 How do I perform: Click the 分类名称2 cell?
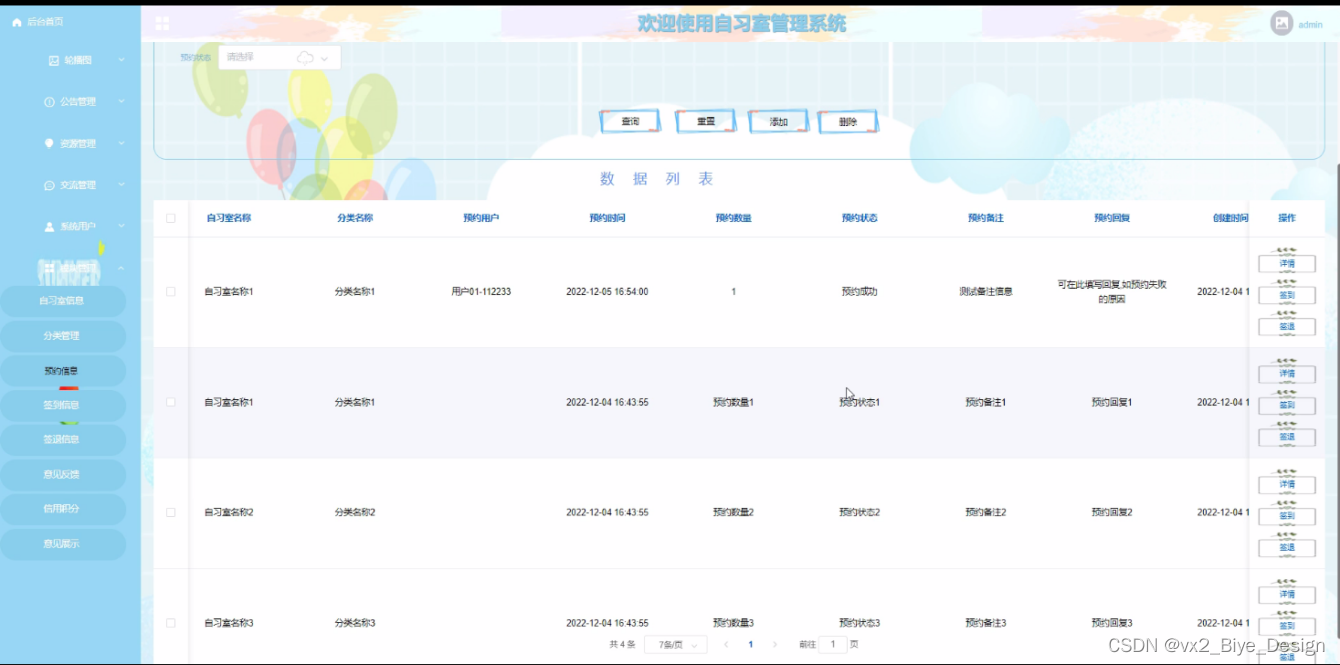coord(355,512)
